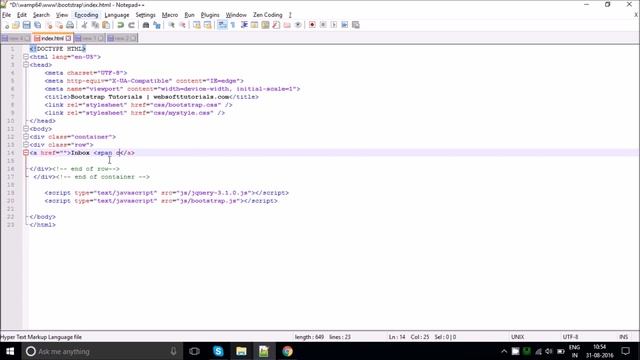Click the Open file toolbar icon
The image size is (640, 360).
click(16, 25)
